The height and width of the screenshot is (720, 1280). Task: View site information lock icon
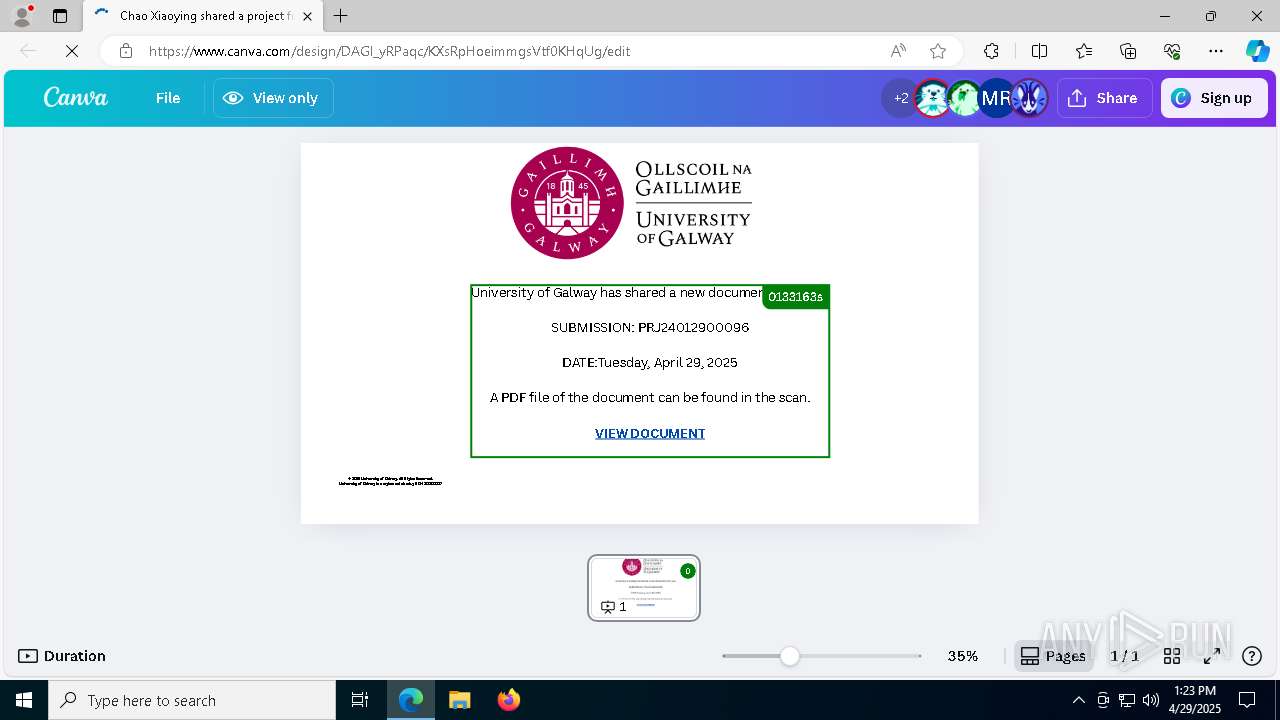[x=126, y=51]
